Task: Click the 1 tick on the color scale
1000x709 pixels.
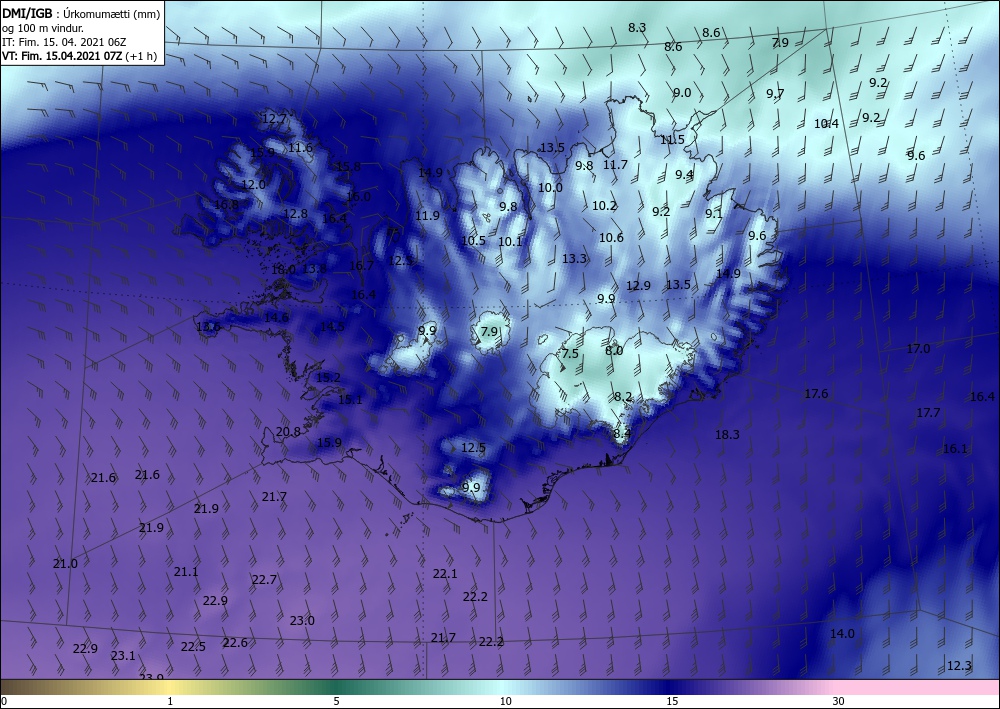Action: [170, 701]
